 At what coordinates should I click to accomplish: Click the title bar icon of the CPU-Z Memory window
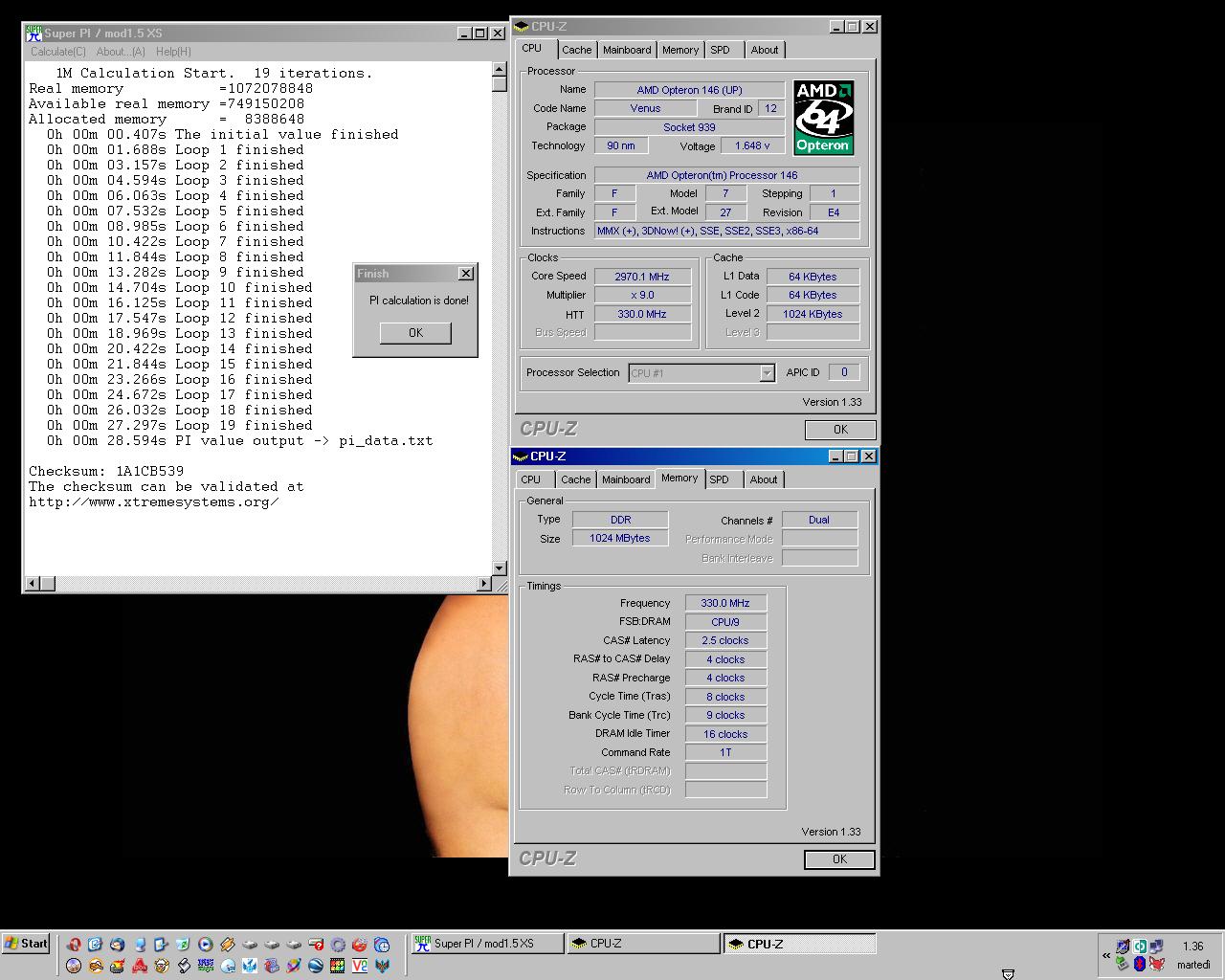(x=521, y=457)
